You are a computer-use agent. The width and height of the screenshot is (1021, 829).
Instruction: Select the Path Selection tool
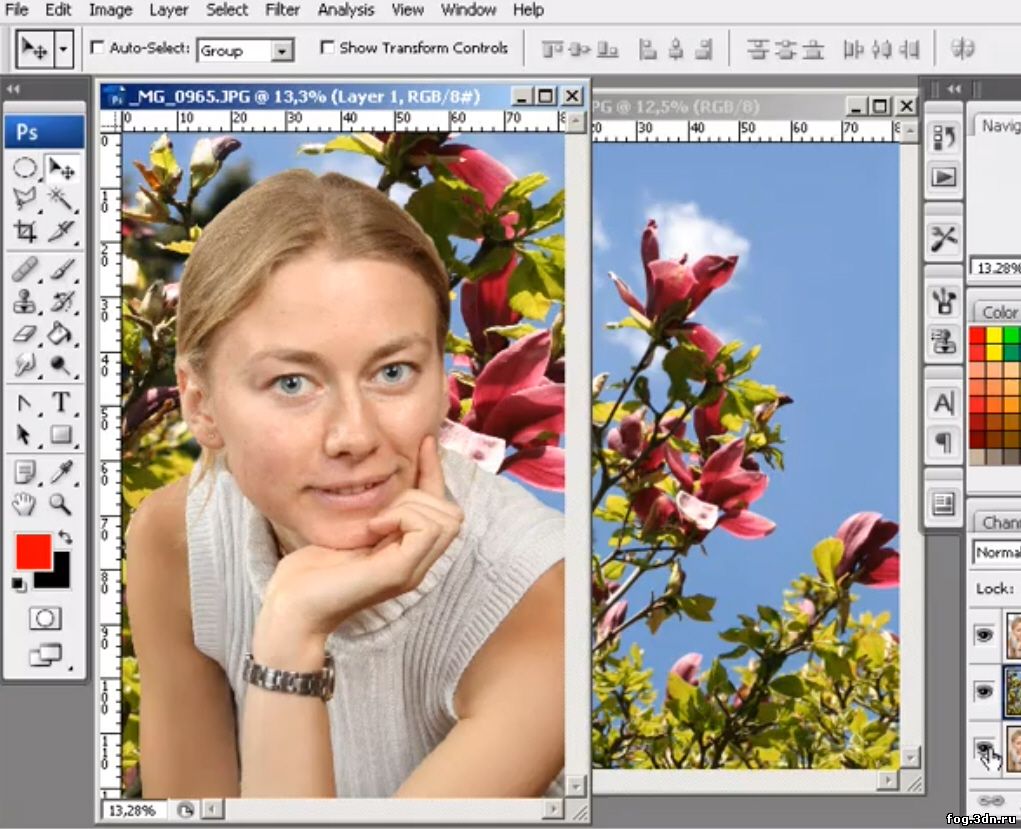pos(25,434)
